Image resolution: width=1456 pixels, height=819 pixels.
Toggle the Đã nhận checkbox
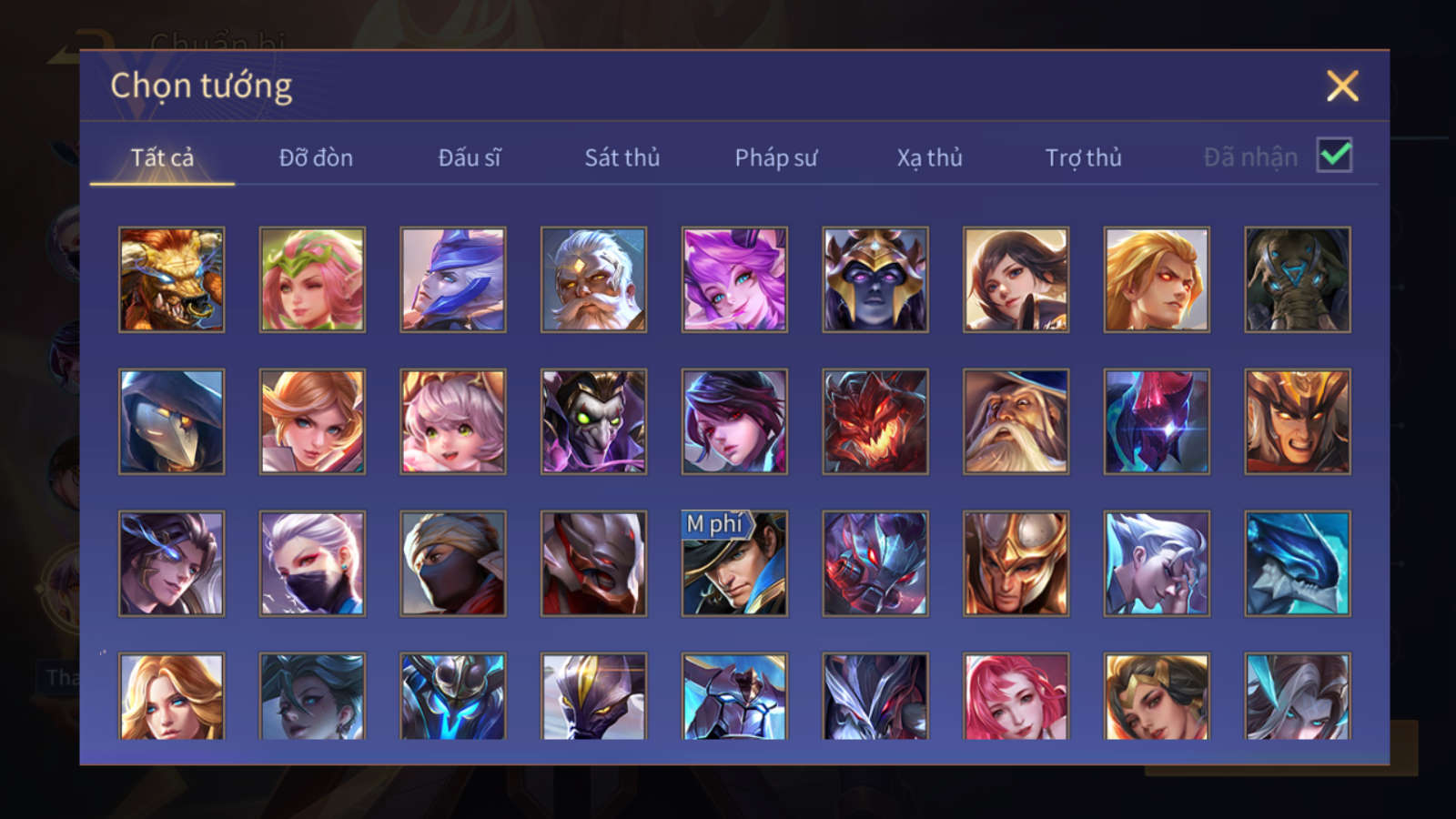[1335, 156]
